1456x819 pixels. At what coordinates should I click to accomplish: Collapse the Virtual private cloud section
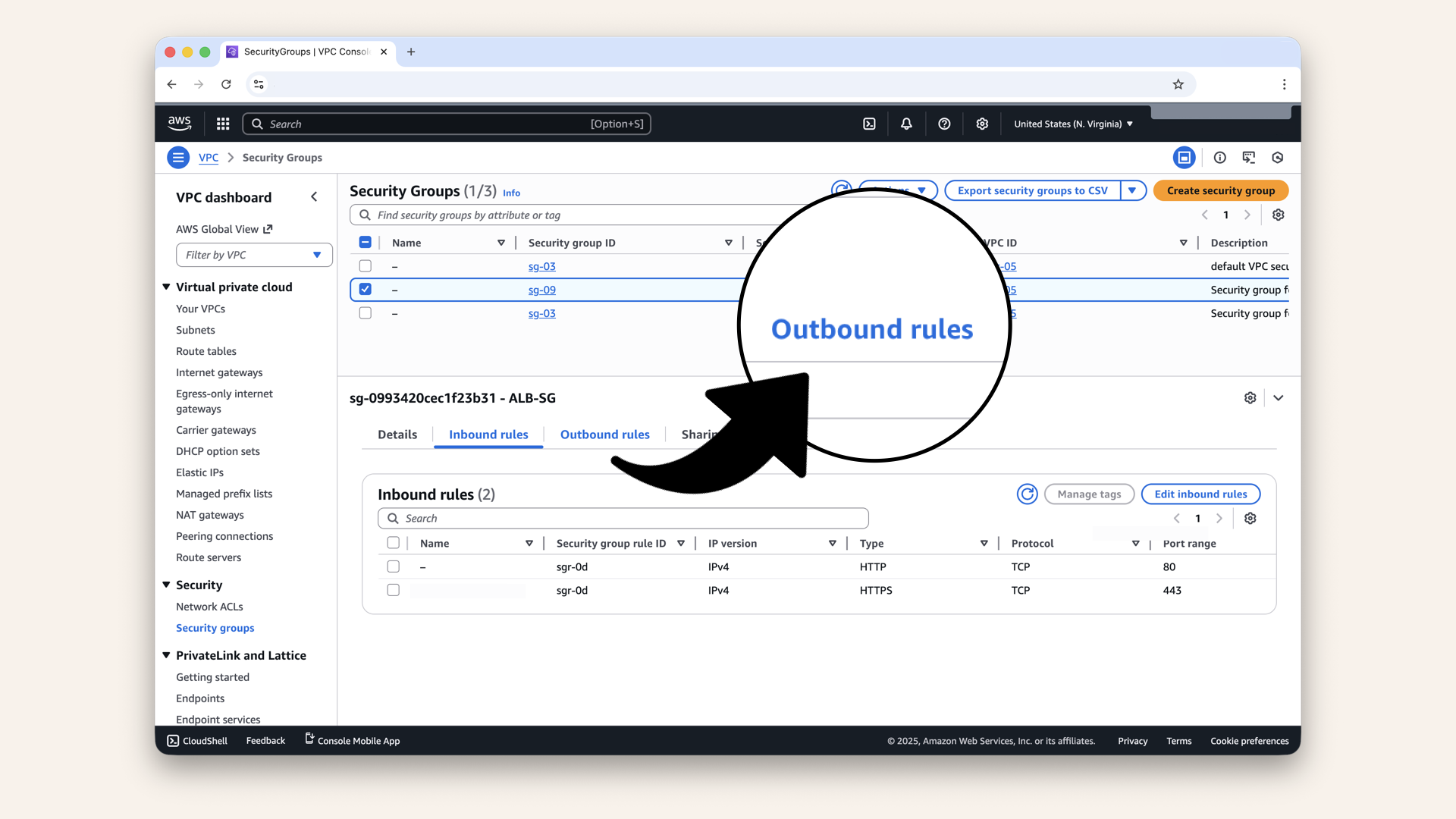point(166,287)
